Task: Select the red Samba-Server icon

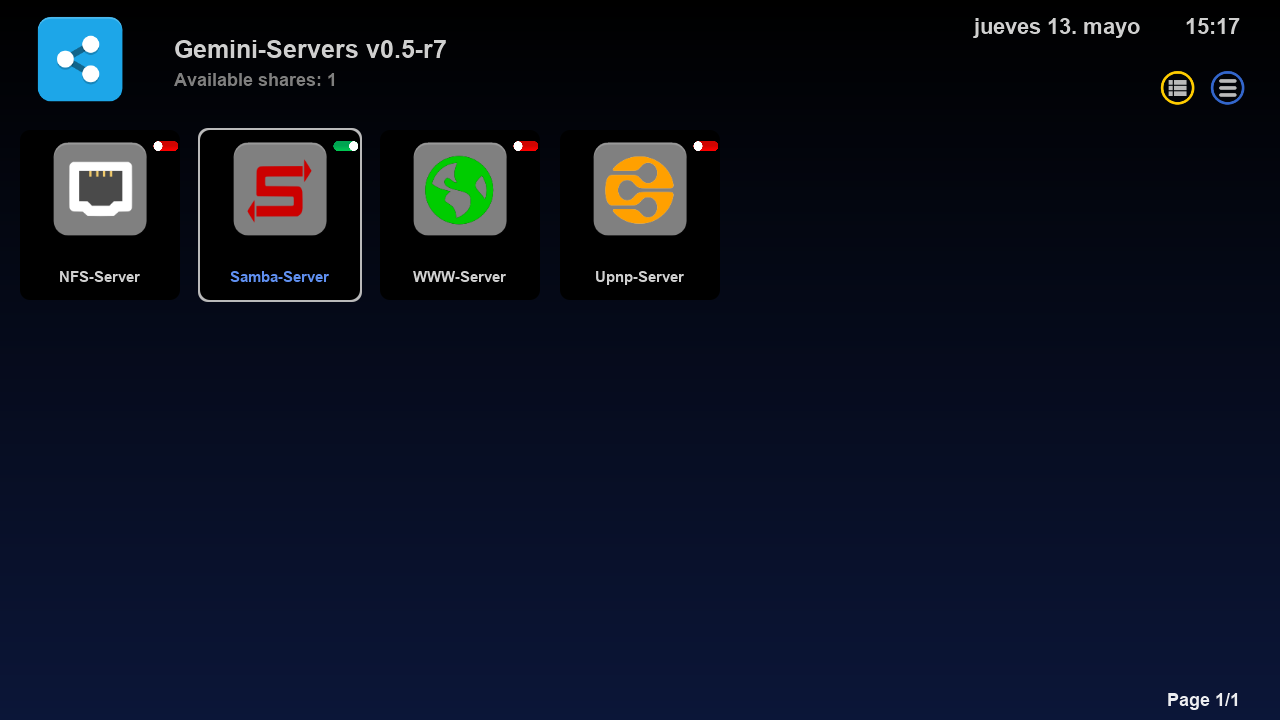Action: (280, 189)
